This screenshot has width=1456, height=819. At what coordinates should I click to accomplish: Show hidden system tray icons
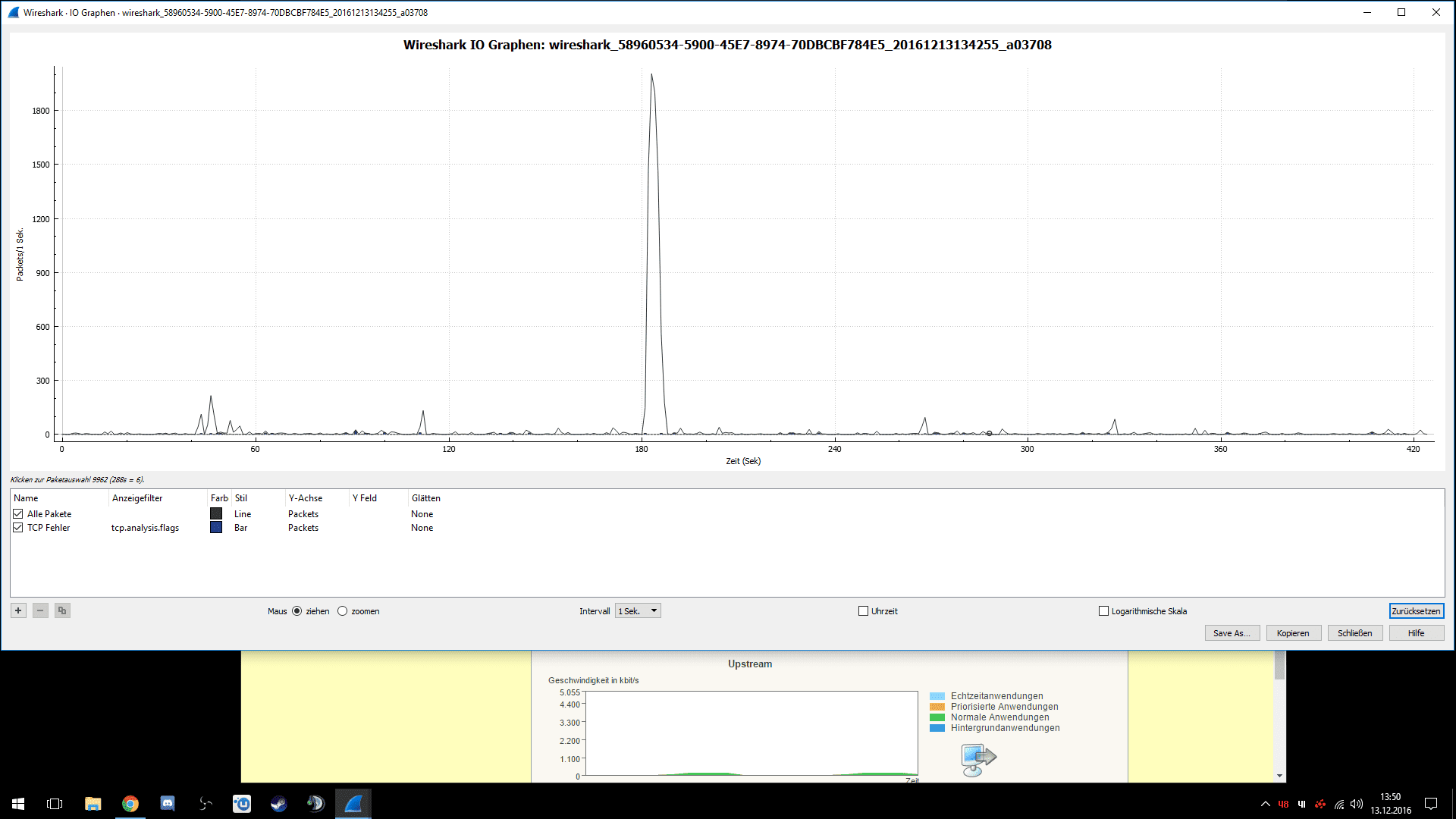coord(1265,804)
